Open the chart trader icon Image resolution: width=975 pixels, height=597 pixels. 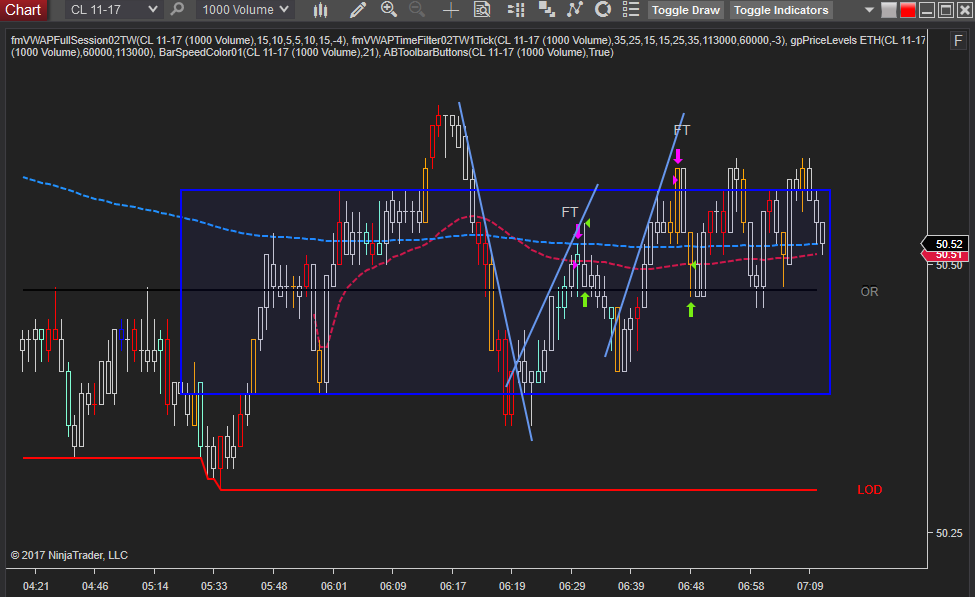click(x=515, y=10)
